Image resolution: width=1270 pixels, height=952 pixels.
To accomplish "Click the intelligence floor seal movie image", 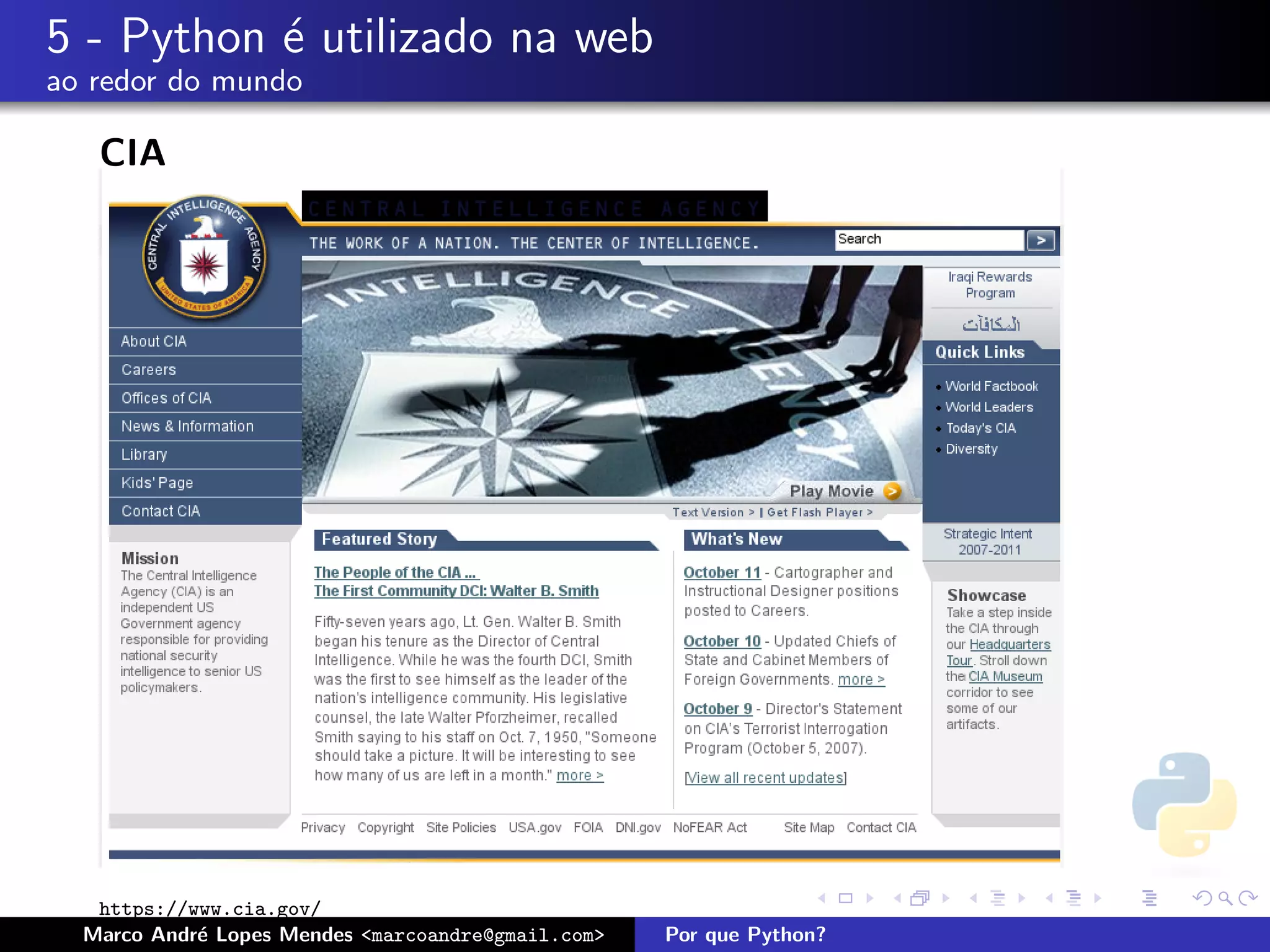I will pyautogui.click(x=612, y=381).
